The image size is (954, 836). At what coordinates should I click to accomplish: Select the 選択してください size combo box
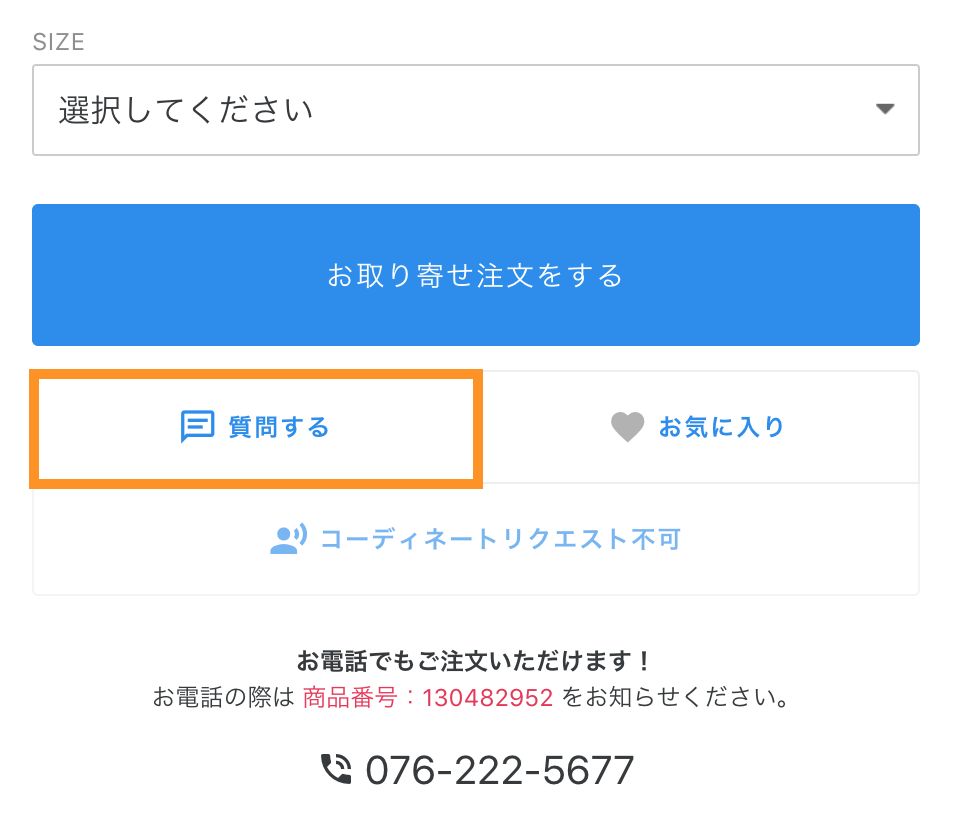(x=476, y=110)
